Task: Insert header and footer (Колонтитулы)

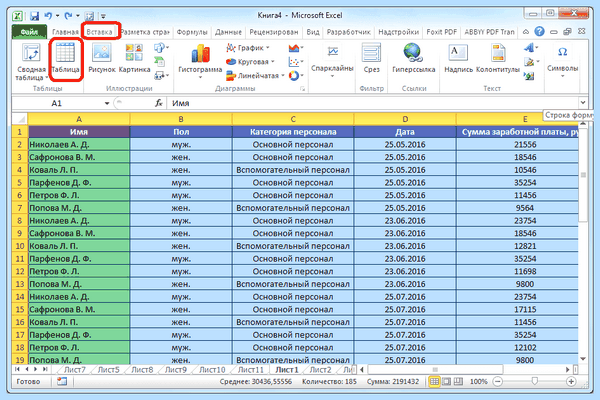Action: coord(498,58)
